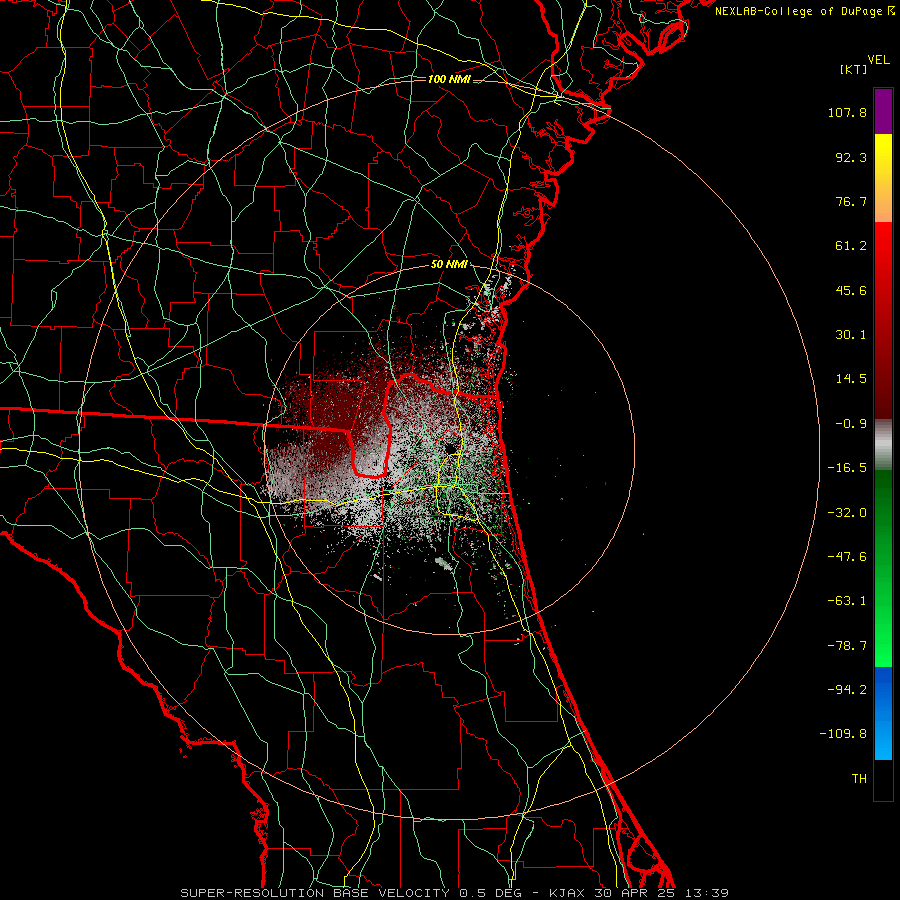Select the 107.8 legend value

click(x=847, y=112)
